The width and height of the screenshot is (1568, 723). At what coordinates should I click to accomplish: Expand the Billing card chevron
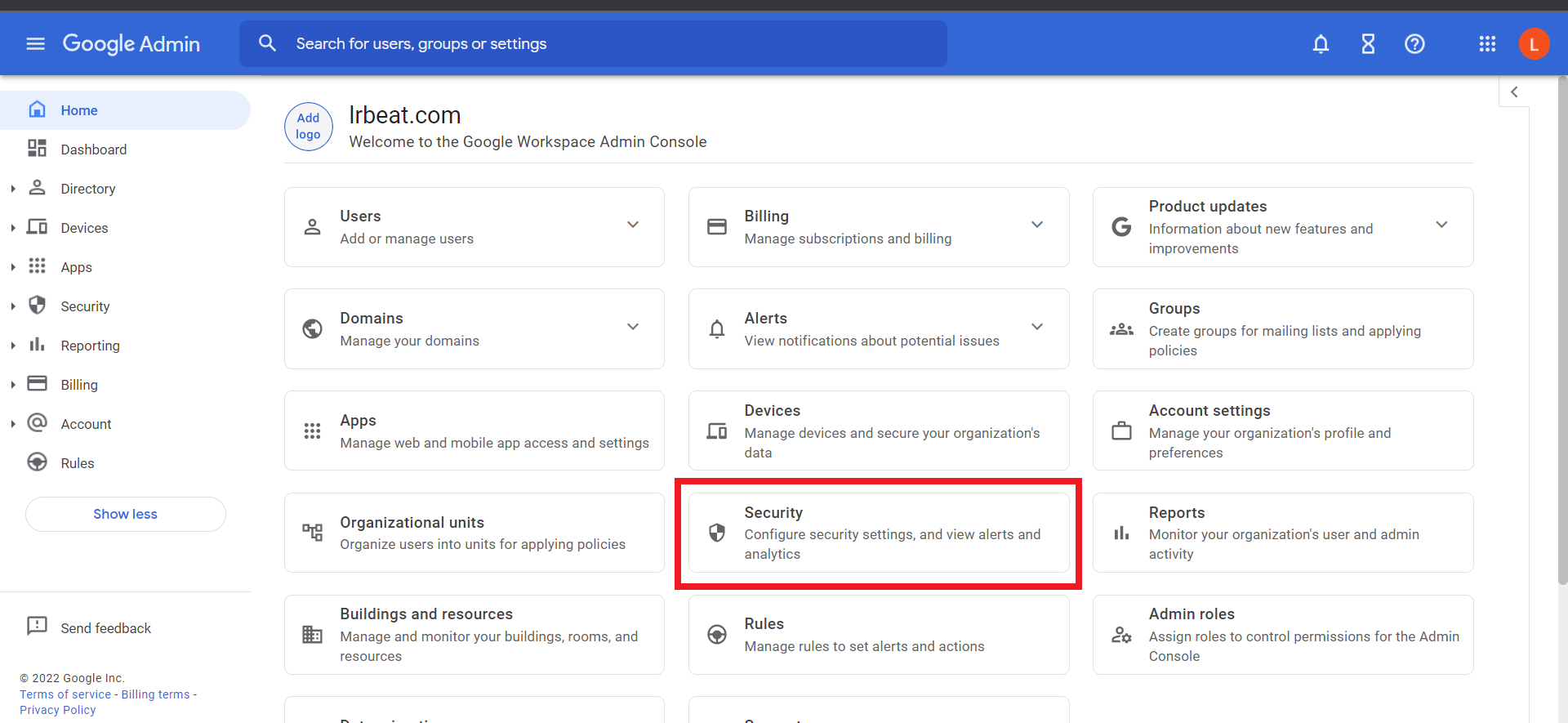click(1037, 225)
